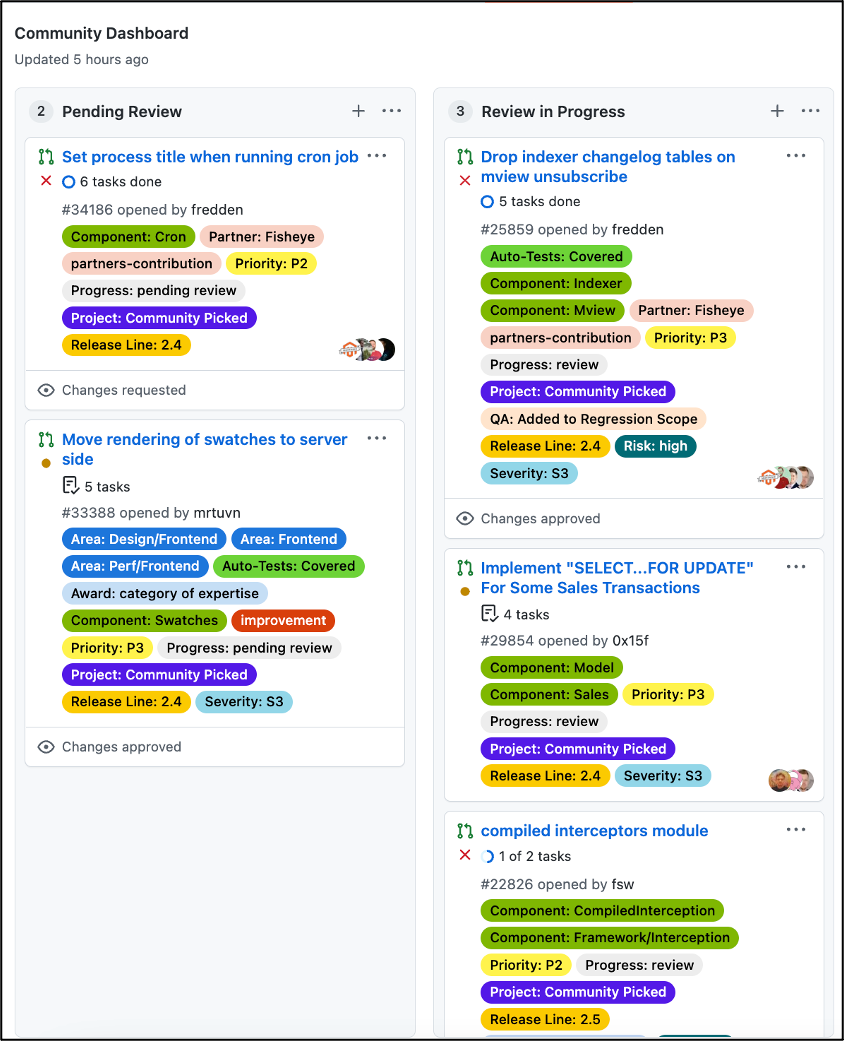Toggle the "Changes approved" eye under the indexer card
844x1042 pixels.
pyautogui.click(x=464, y=518)
